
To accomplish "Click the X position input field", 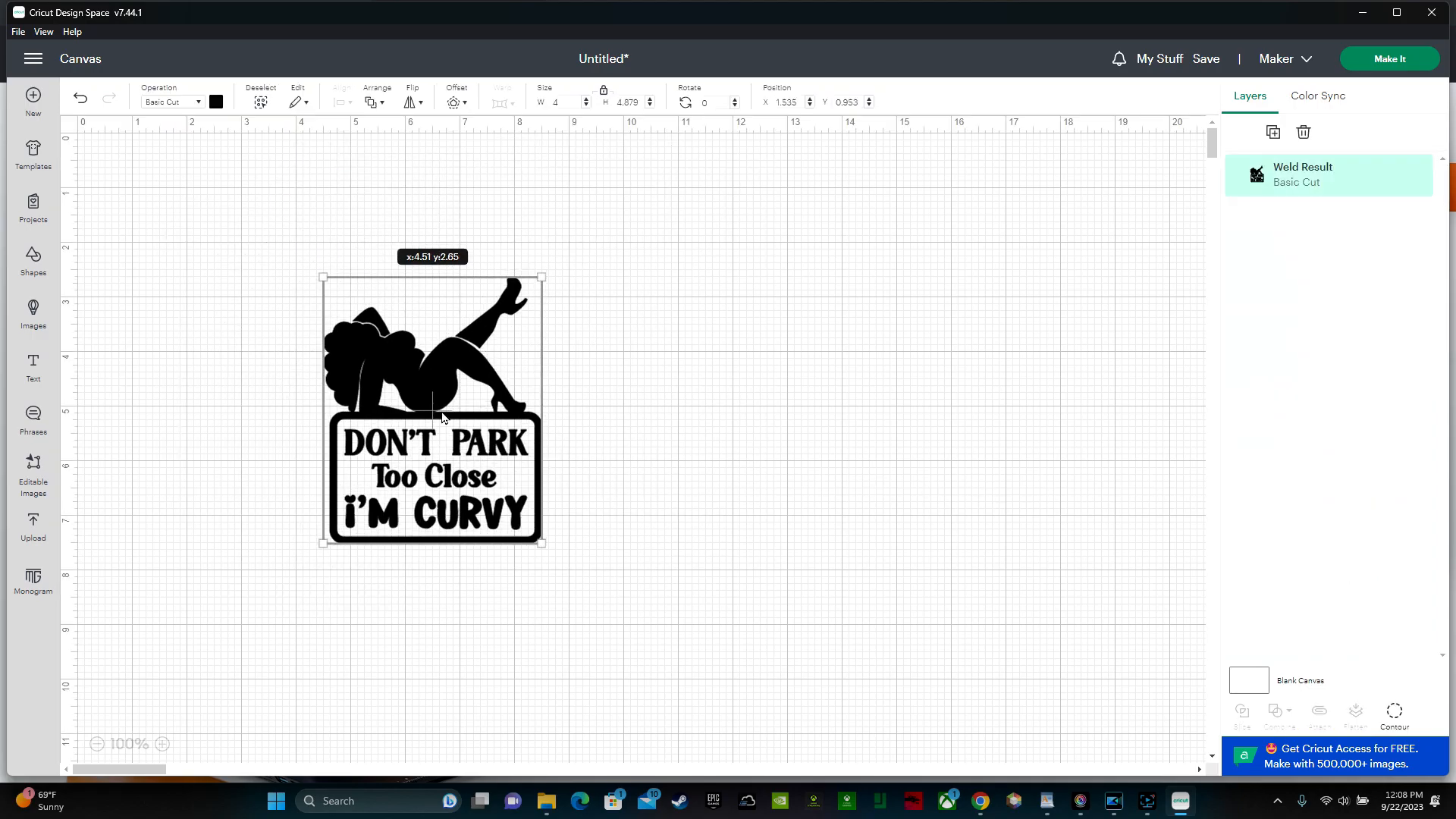I will click(788, 102).
